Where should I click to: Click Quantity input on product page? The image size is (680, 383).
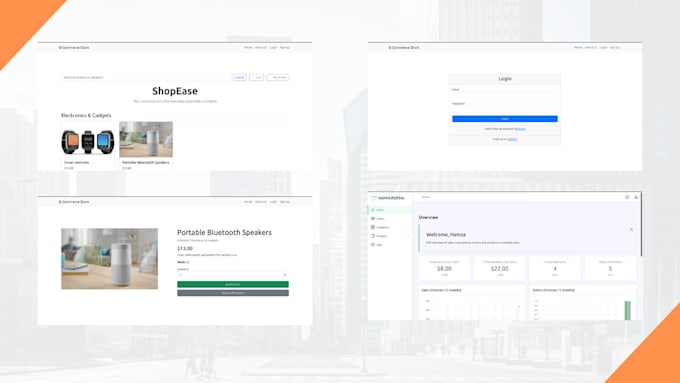click(x=233, y=275)
